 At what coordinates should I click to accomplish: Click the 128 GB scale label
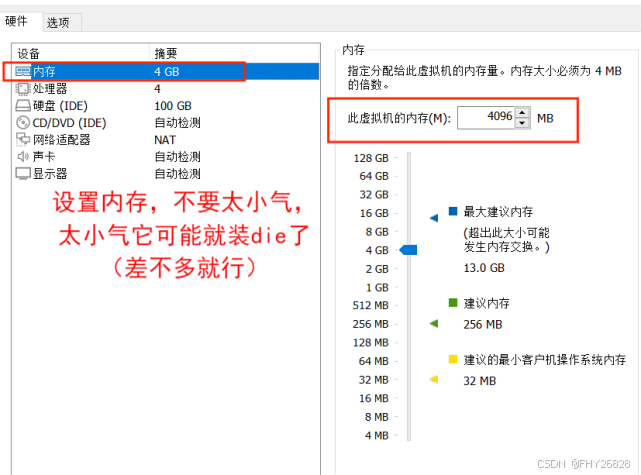click(x=371, y=158)
